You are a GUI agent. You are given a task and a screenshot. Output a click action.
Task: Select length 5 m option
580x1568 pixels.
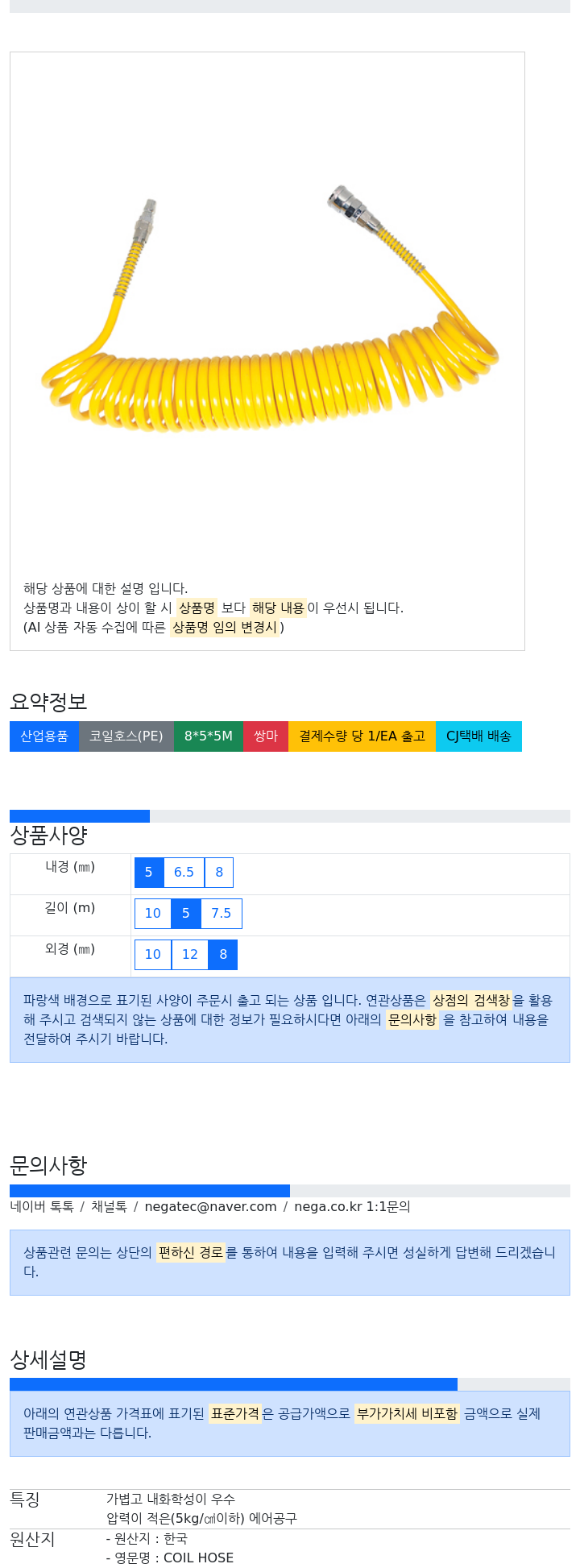pyautogui.click(x=186, y=914)
